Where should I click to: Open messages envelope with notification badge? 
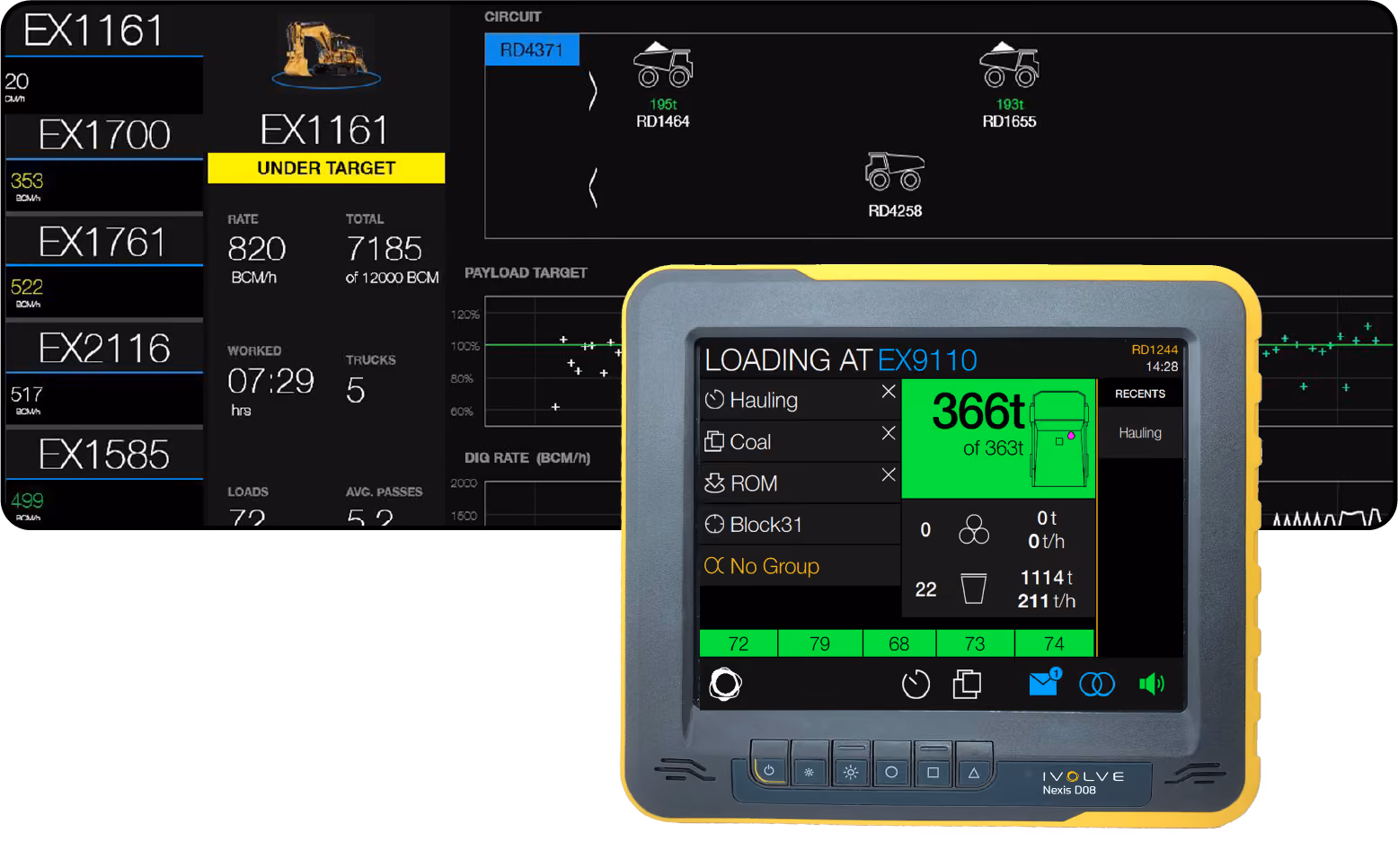[x=1045, y=682]
